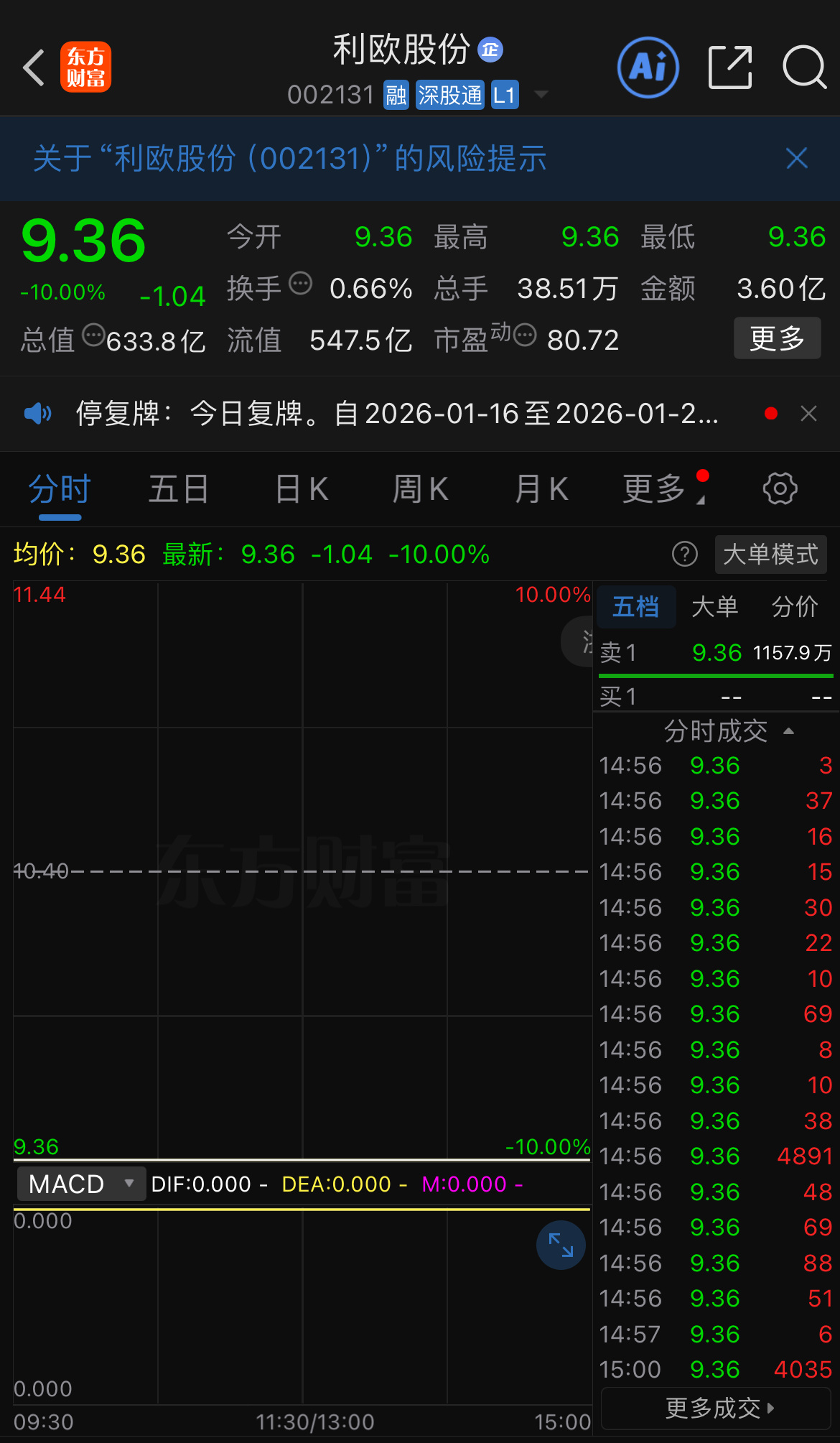
Task: Close the risk warning banner
Action: click(x=797, y=158)
